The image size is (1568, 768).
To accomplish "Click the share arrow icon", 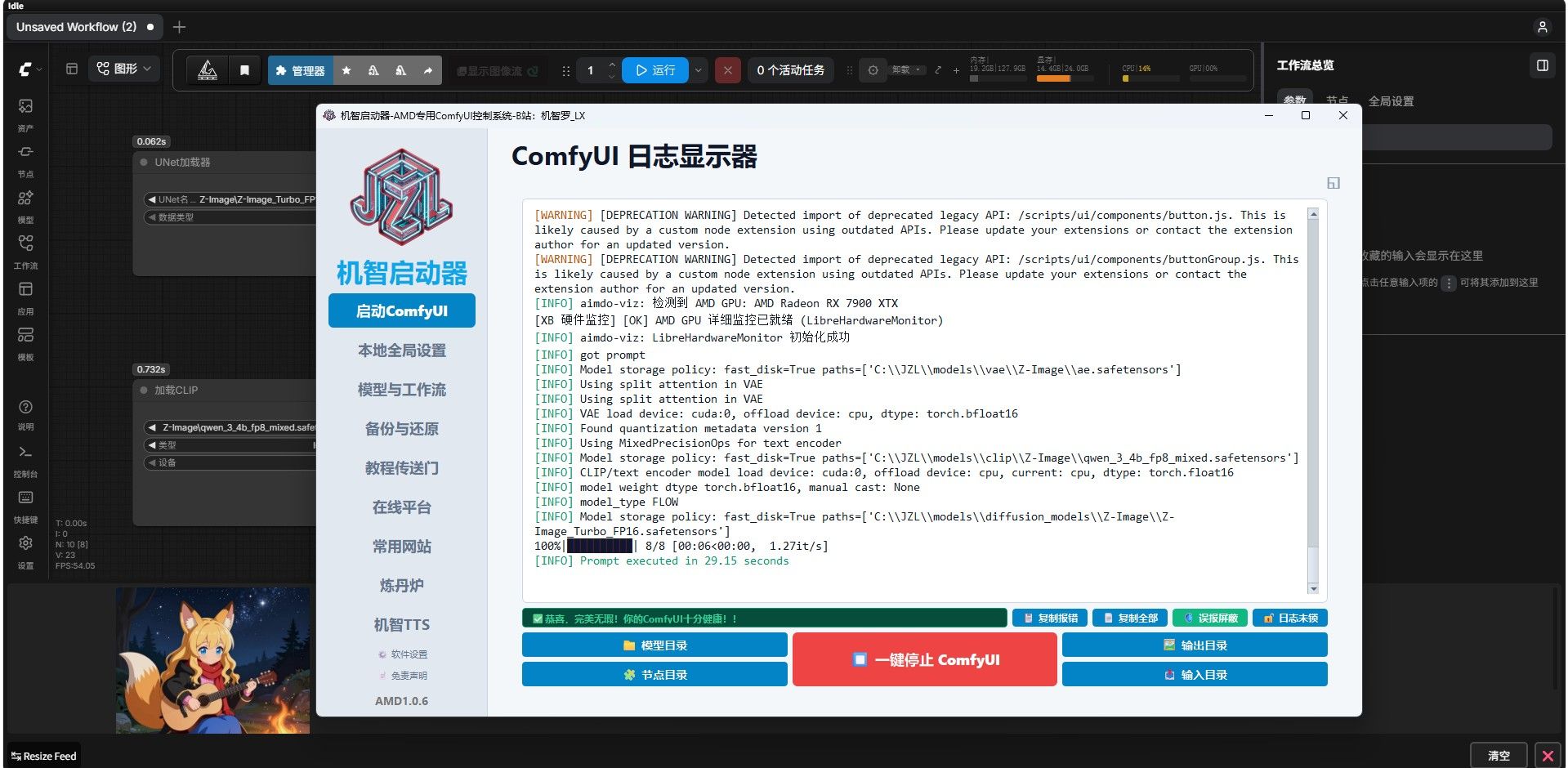I will pos(427,70).
